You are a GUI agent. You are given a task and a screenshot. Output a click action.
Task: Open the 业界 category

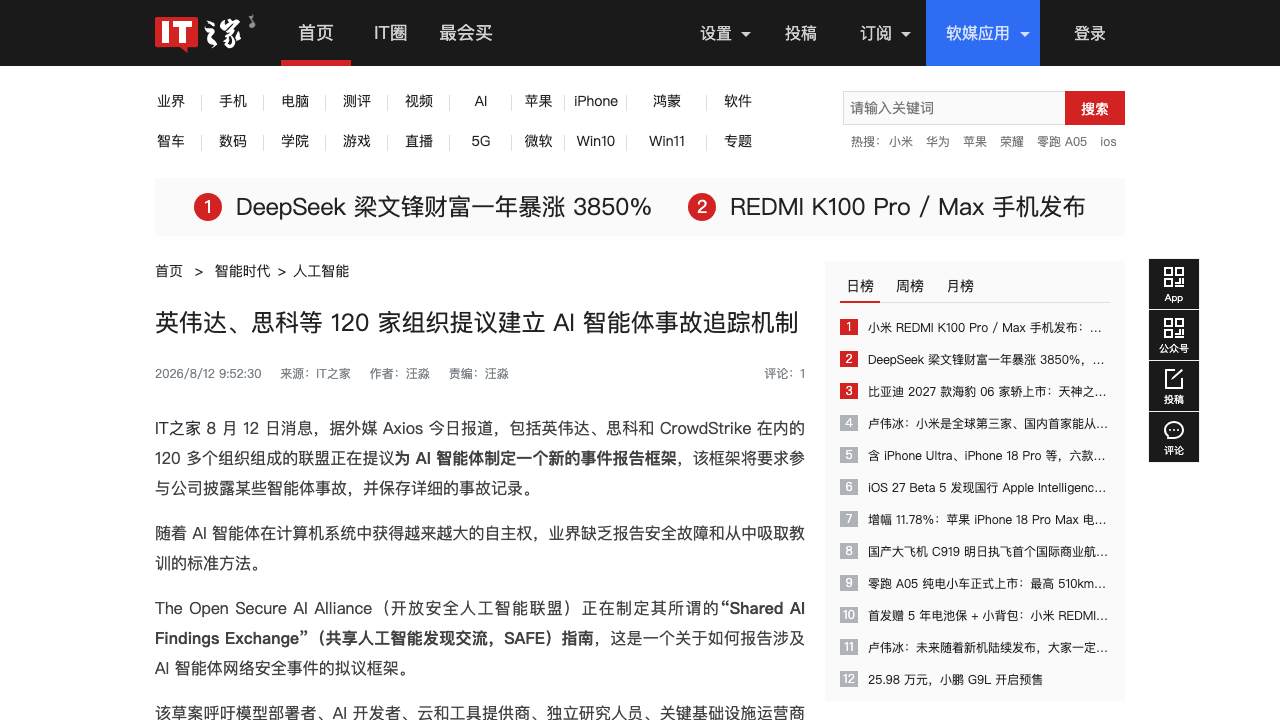(x=171, y=101)
